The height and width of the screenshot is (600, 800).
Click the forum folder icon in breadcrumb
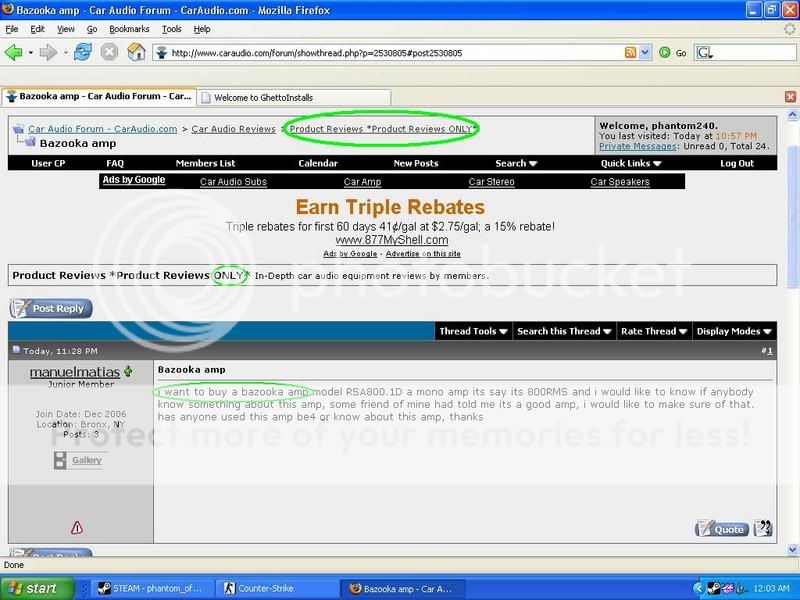(19, 129)
